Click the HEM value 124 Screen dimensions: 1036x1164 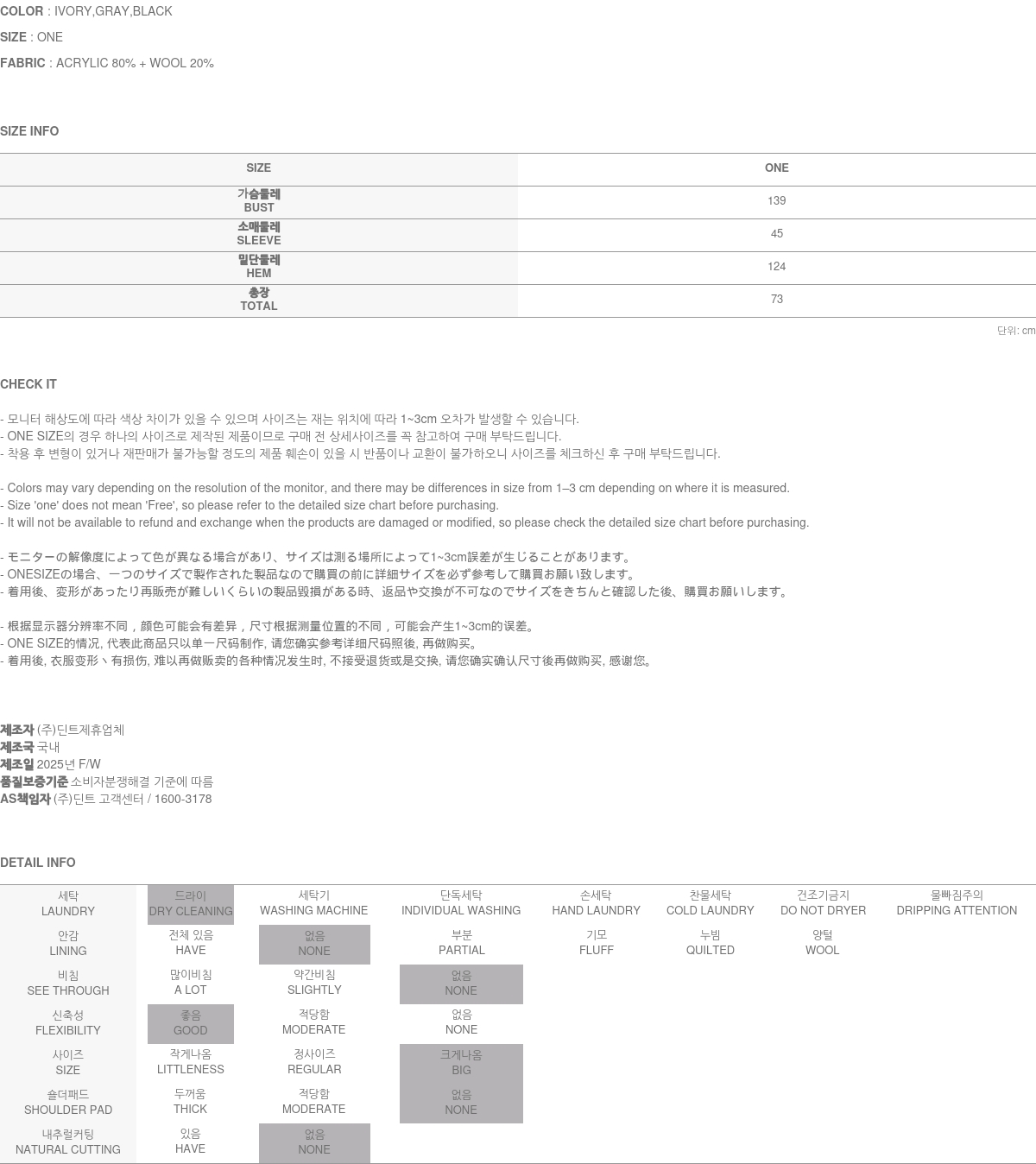point(776,267)
